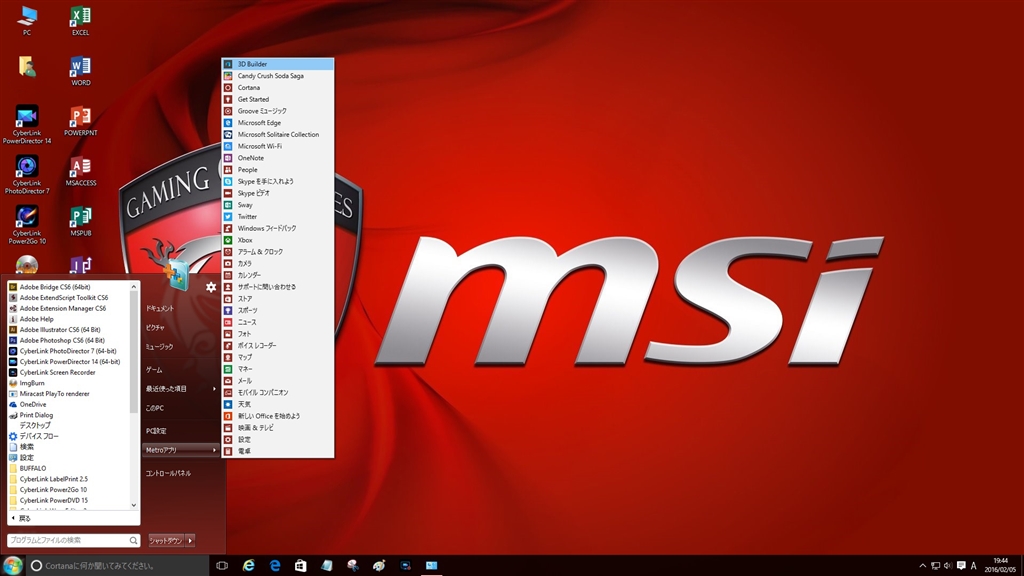Select Candy Crush Soda Saga entry
The image size is (1024, 576).
[x=270, y=76]
